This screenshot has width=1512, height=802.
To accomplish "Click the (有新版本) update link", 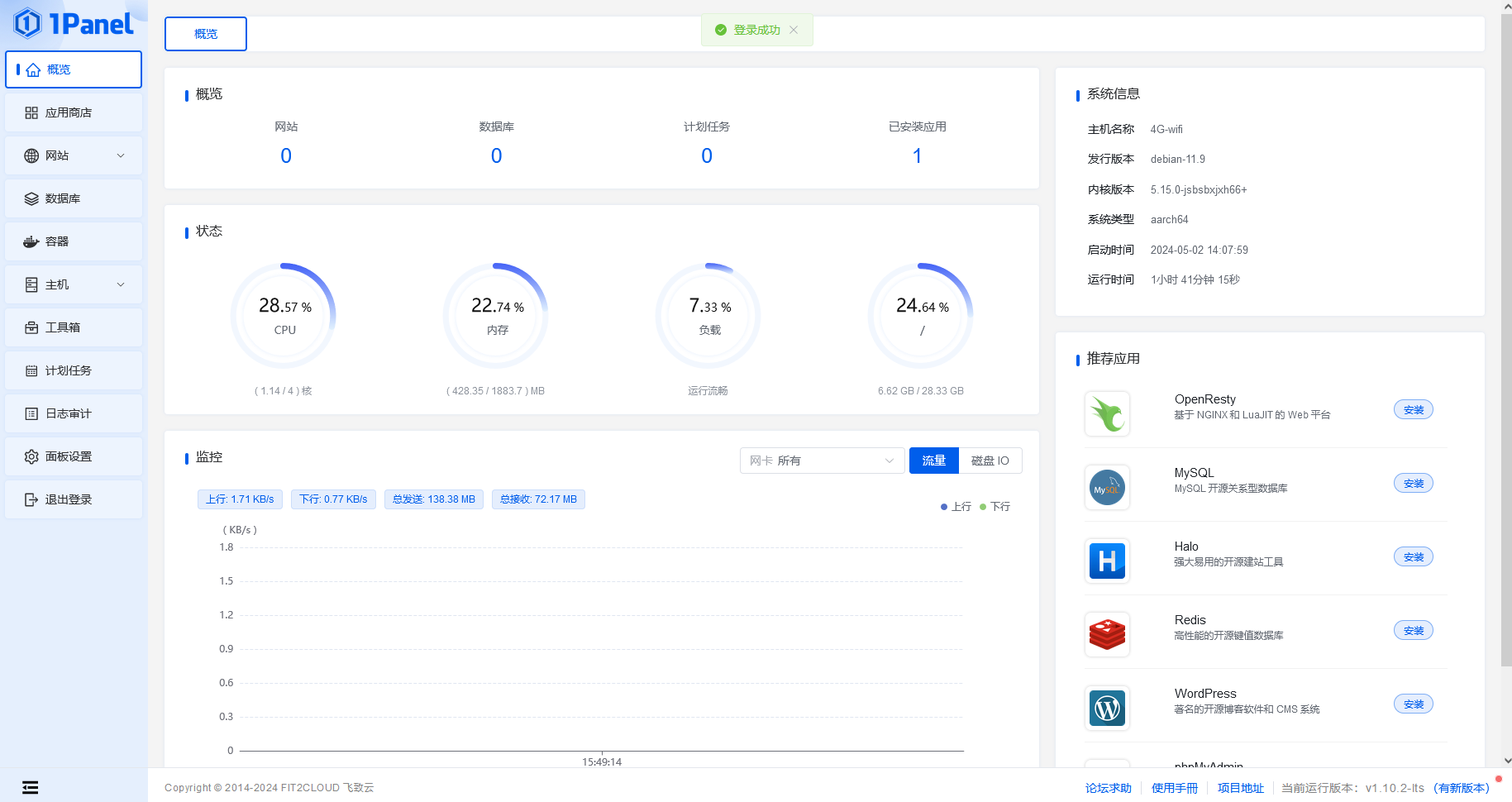I will point(1462,788).
